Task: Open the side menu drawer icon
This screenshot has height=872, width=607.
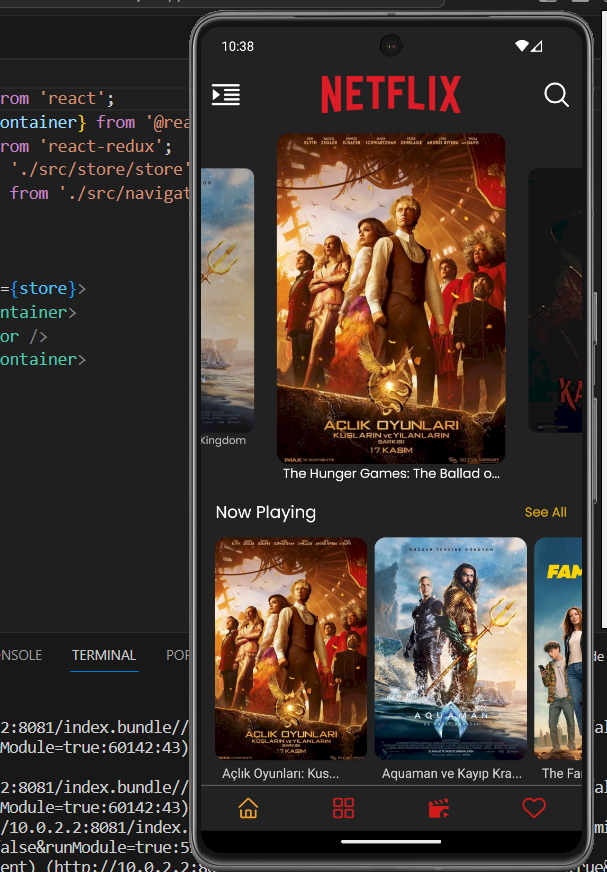Action: 226,95
